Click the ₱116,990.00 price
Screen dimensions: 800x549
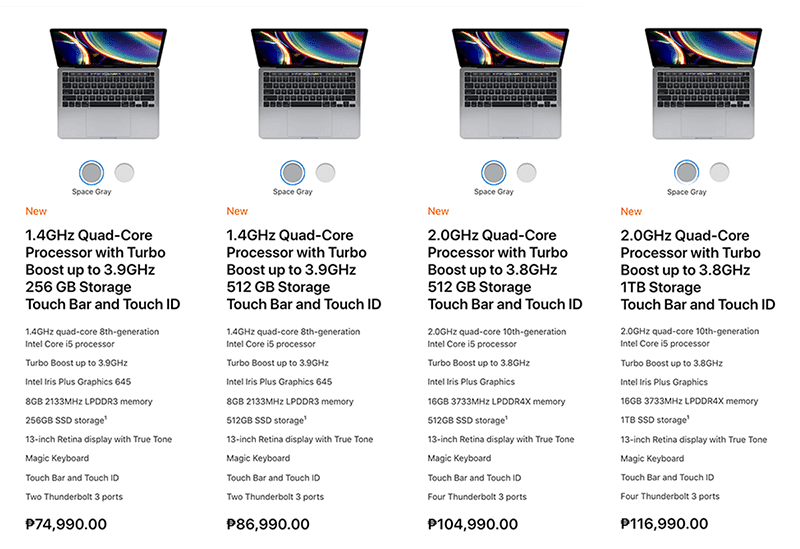coord(664,523)
